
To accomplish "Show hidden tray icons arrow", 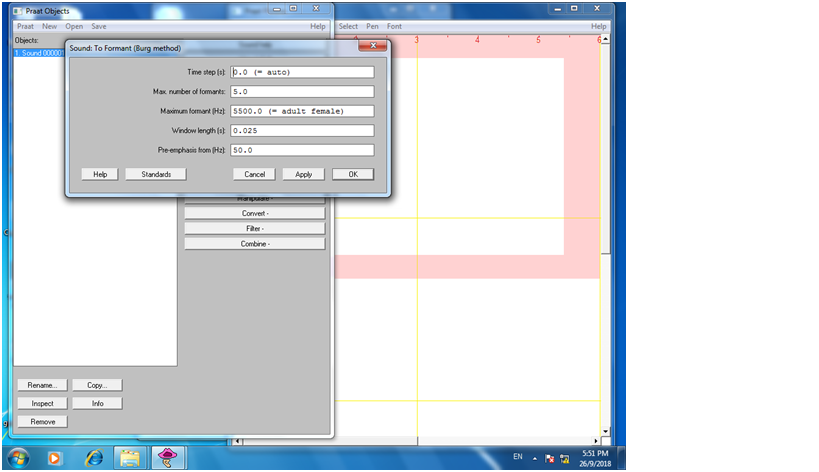I will (x=534, y=458).
